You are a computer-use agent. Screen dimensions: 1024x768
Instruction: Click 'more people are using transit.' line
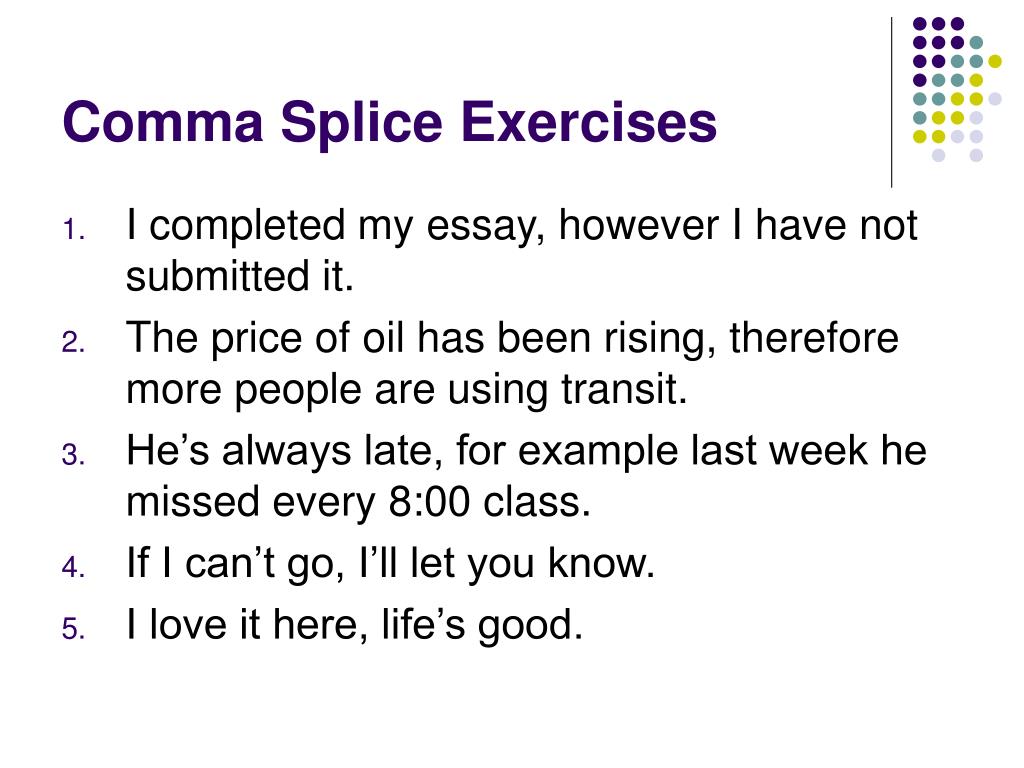407,390
